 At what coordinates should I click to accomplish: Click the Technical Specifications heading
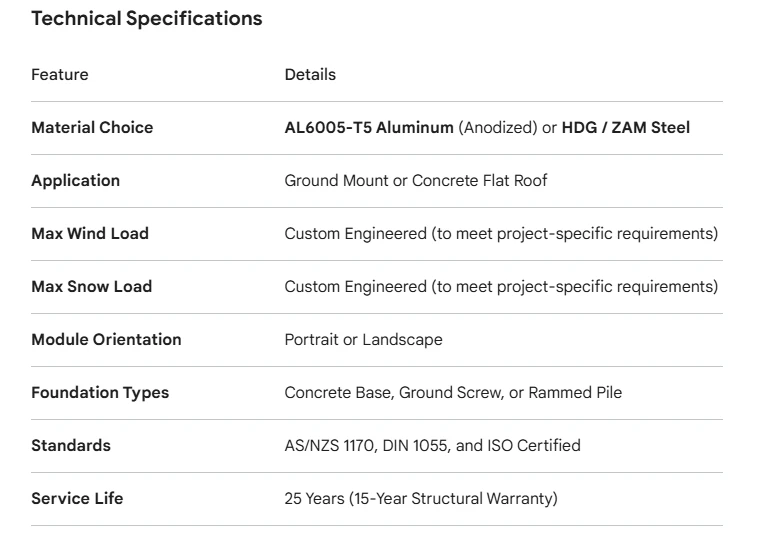coord(147,19)
